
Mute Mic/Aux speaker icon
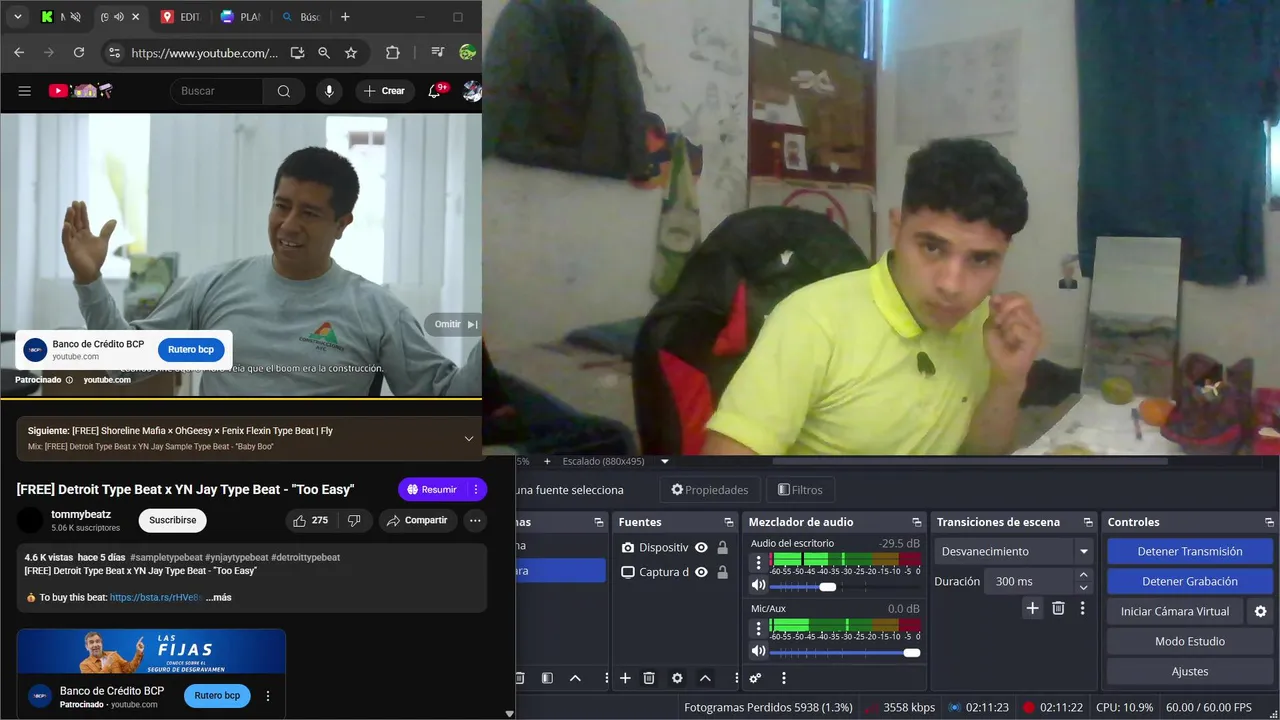click(x=758, y=651)
